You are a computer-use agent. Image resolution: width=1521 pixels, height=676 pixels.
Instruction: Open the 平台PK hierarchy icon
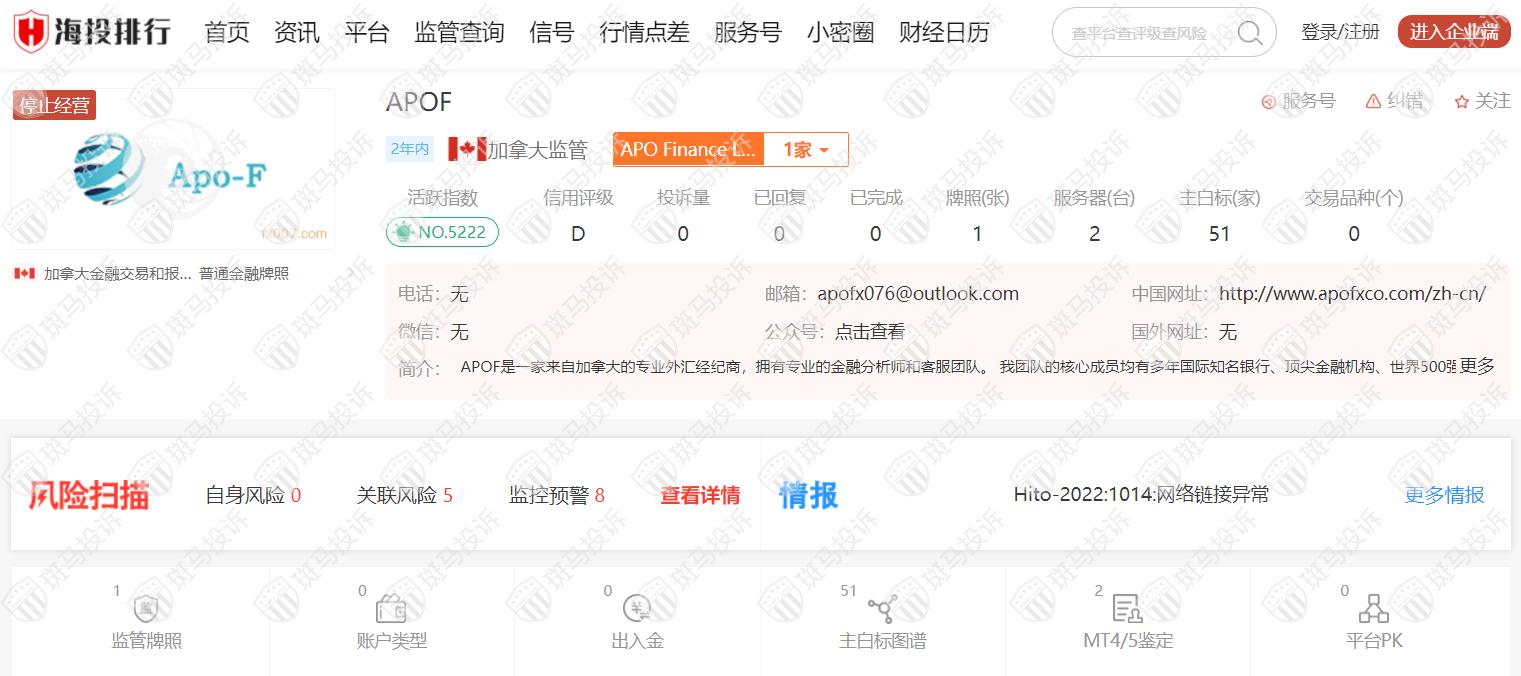[x=1374, y=609]
